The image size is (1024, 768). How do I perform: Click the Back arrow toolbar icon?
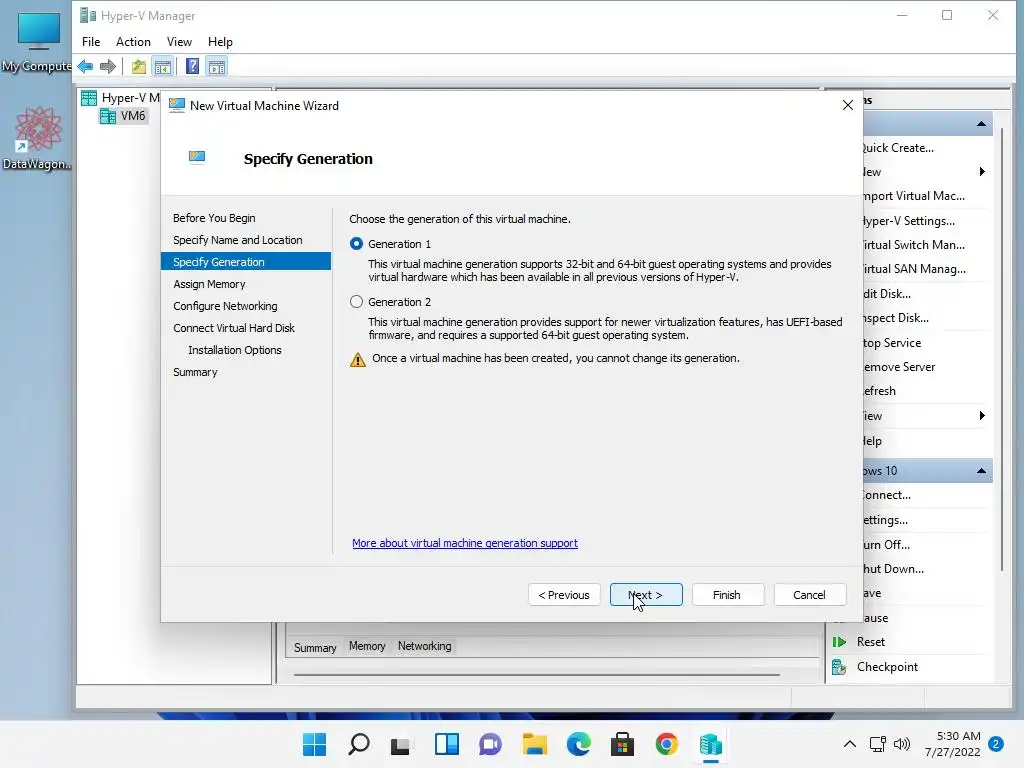click(85, 66)
